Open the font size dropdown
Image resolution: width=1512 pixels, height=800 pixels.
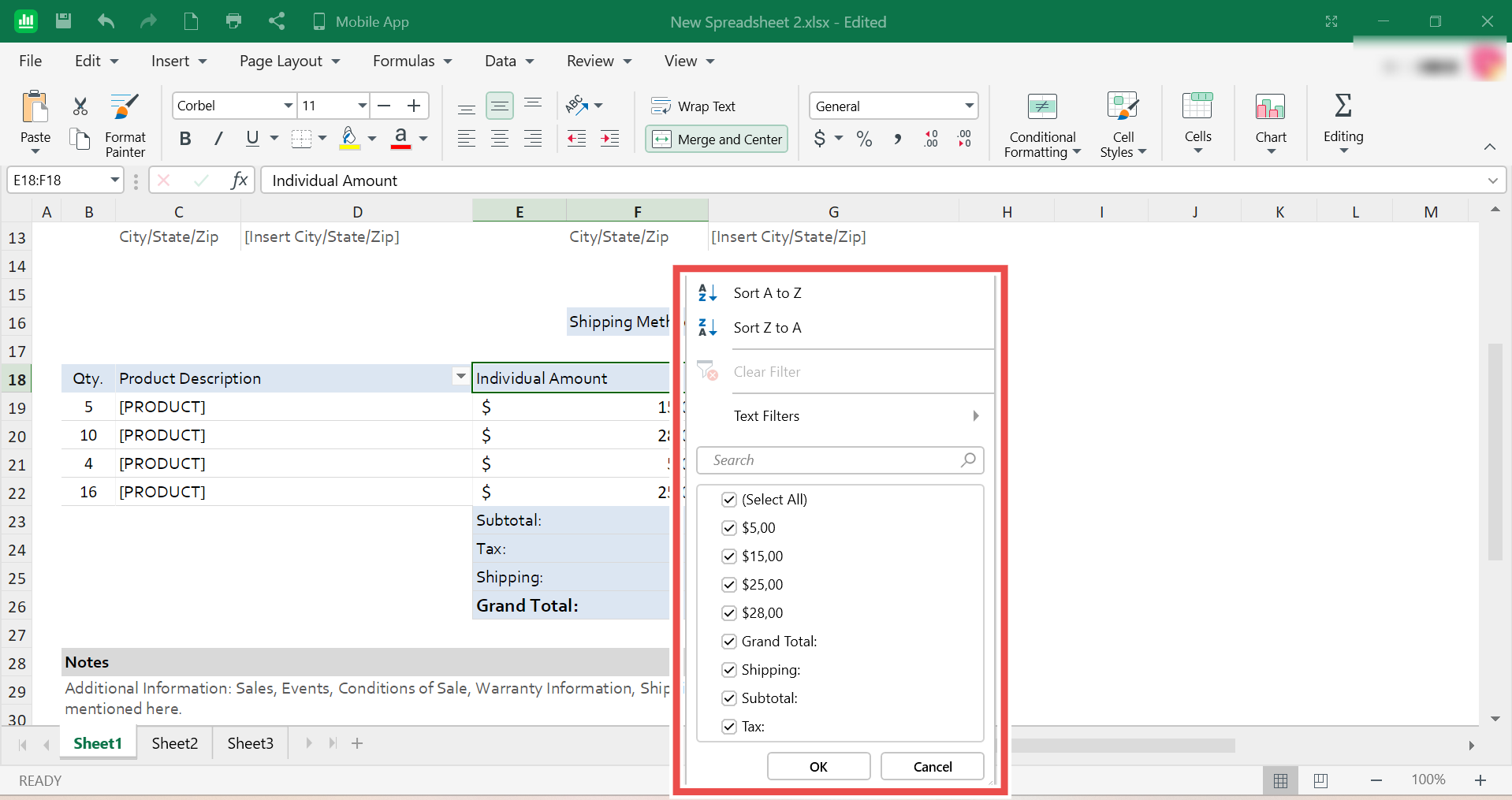point(362,106)
